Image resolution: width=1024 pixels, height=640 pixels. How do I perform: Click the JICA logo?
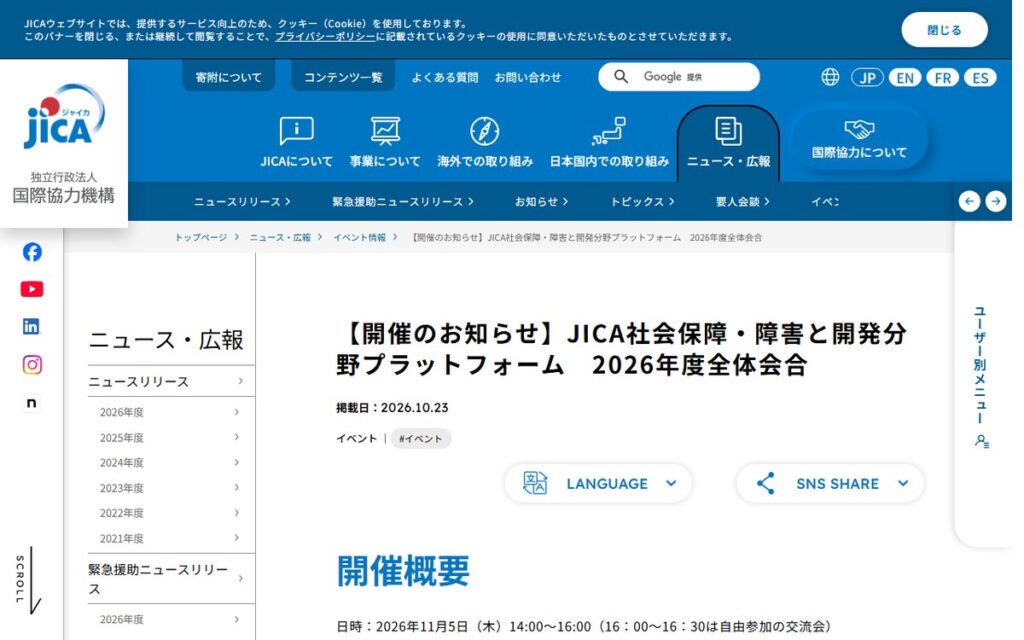[64, 116]
